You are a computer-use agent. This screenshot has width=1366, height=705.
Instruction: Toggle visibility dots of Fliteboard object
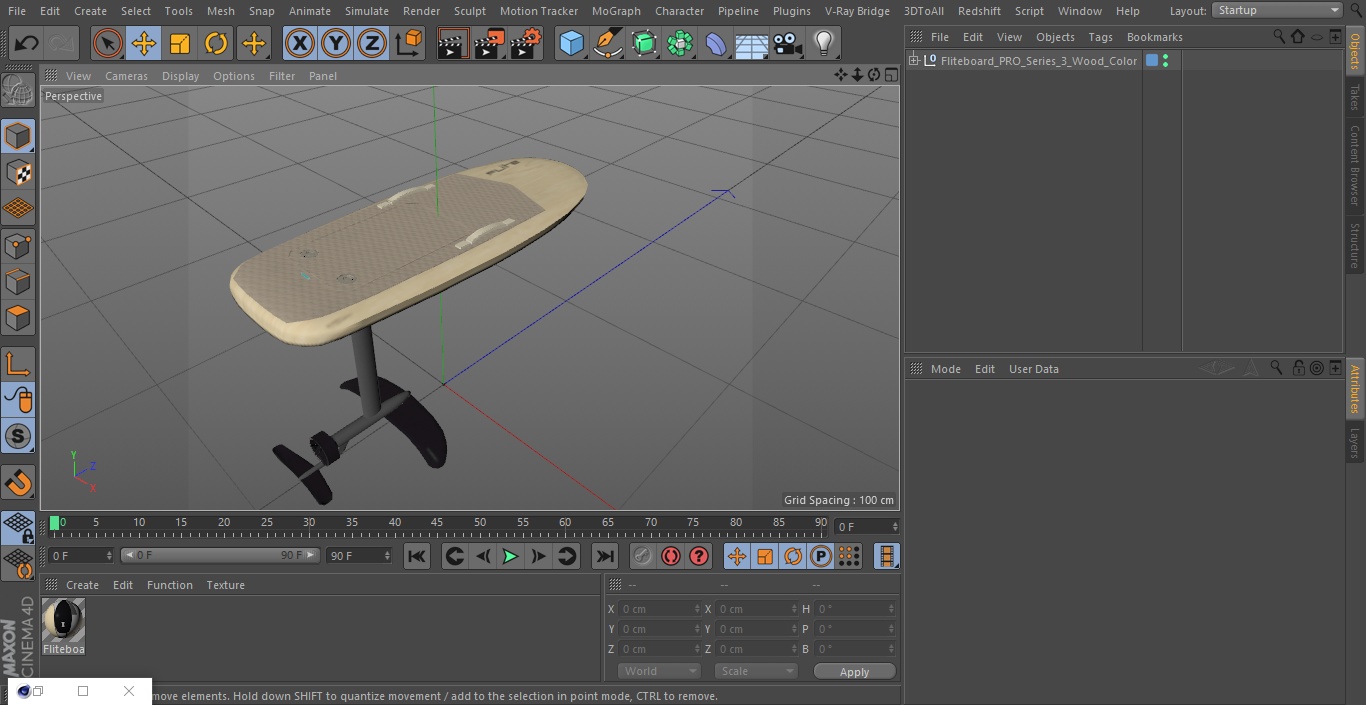click(x=1165, y=61)
